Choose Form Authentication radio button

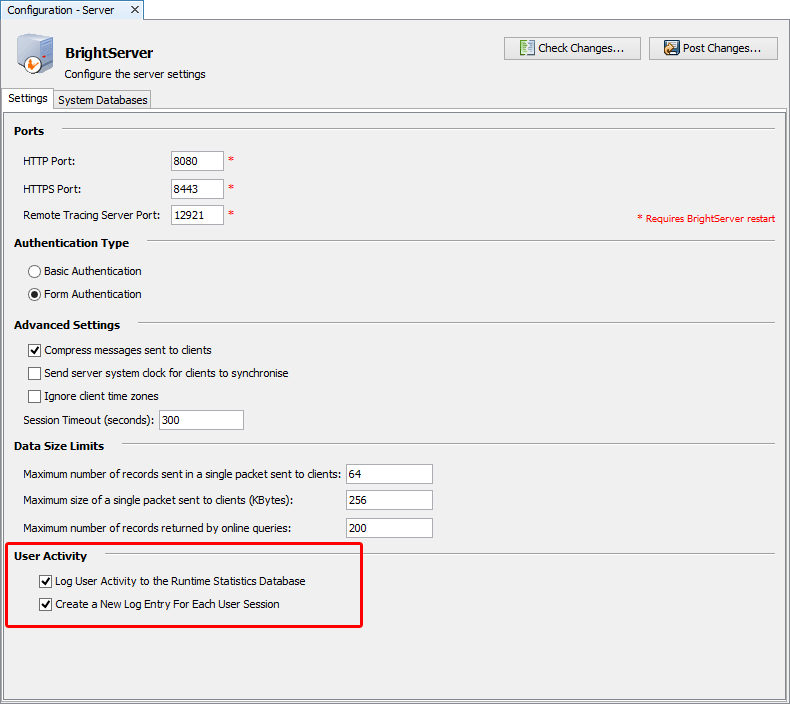35,294
